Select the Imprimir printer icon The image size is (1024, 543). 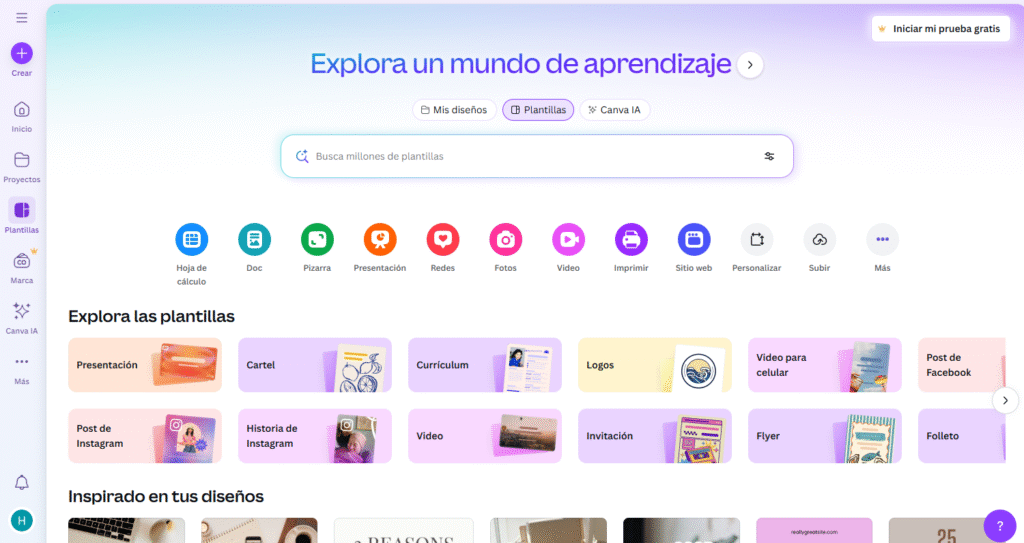click(x=631, y=240)
